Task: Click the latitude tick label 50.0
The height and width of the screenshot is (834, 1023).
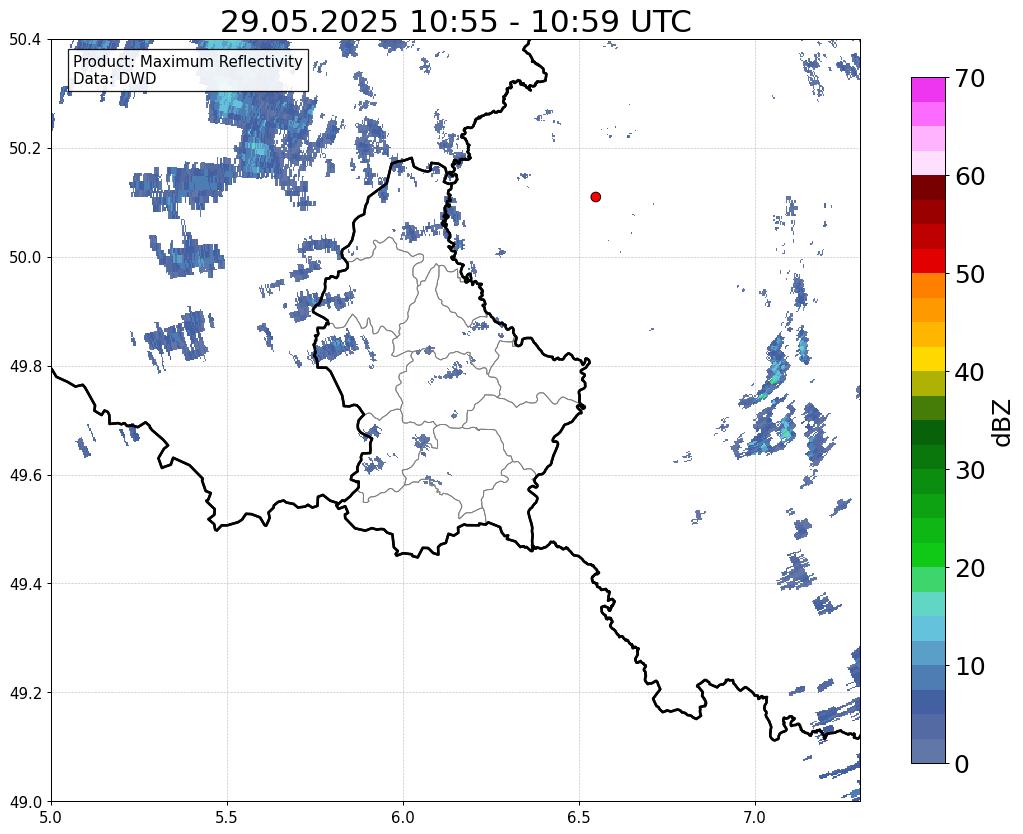Action: (25, 258)
